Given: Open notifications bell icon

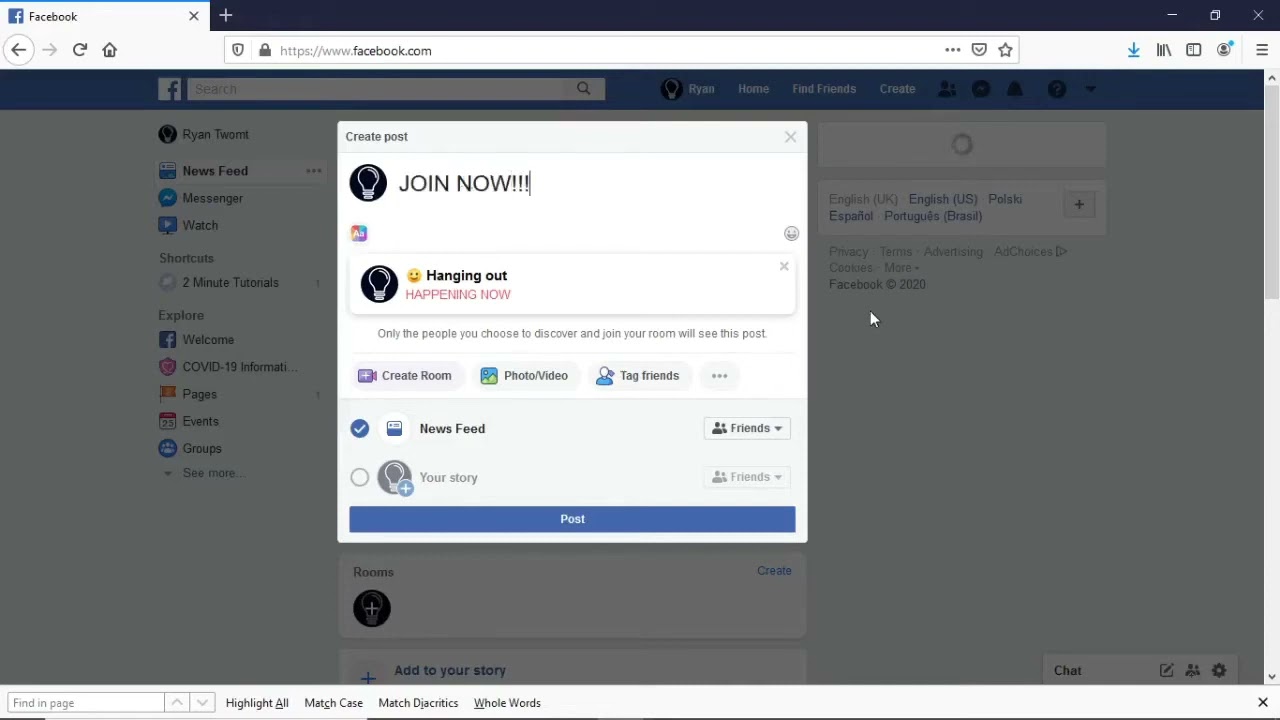Looking at the screenshot, I should pyautogui.click(x=1015, y=89).
